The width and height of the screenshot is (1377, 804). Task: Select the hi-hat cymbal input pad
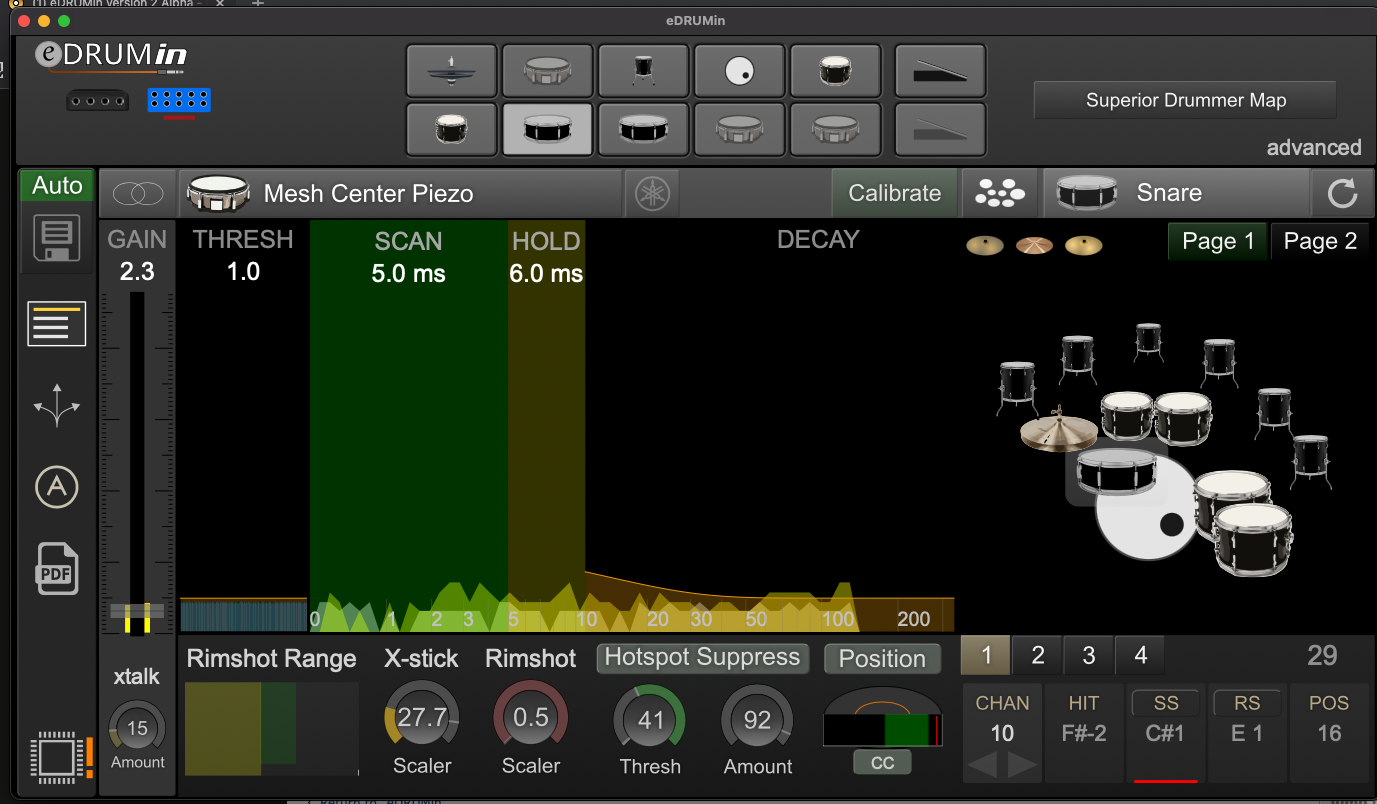pyautogui.click(x=452, y=71)
